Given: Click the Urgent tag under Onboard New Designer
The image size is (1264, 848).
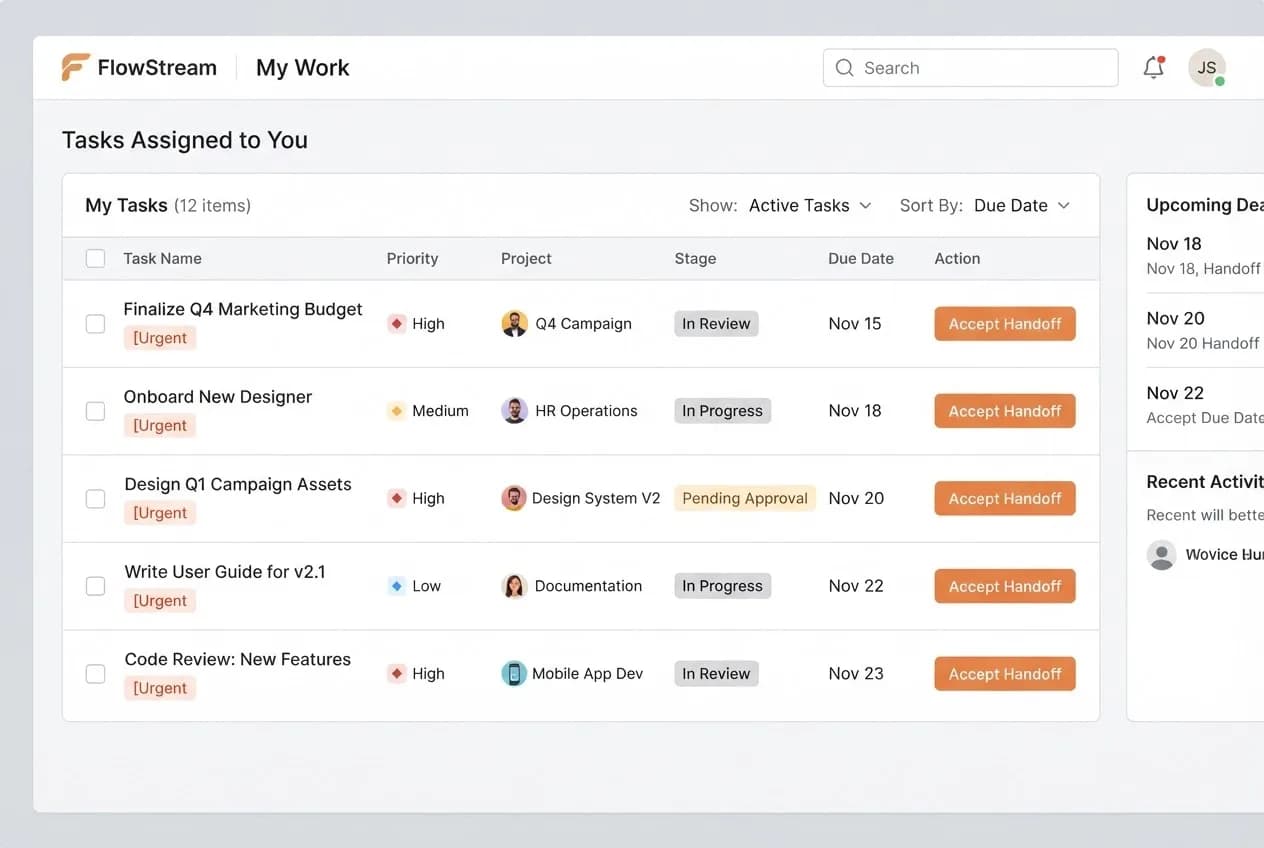Looking at the screenshot, I should pyautogui.click(x=160, y=425).
